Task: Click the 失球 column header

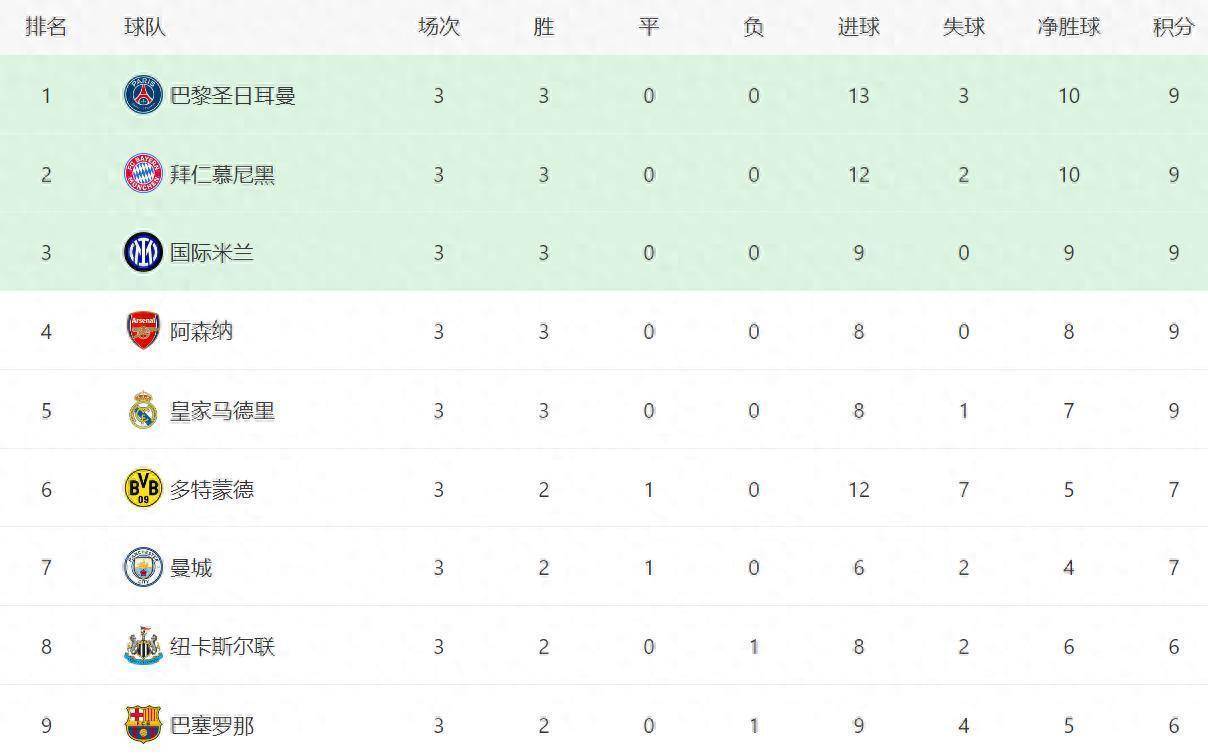Action: pyautogui.click(x=963, y=27)
